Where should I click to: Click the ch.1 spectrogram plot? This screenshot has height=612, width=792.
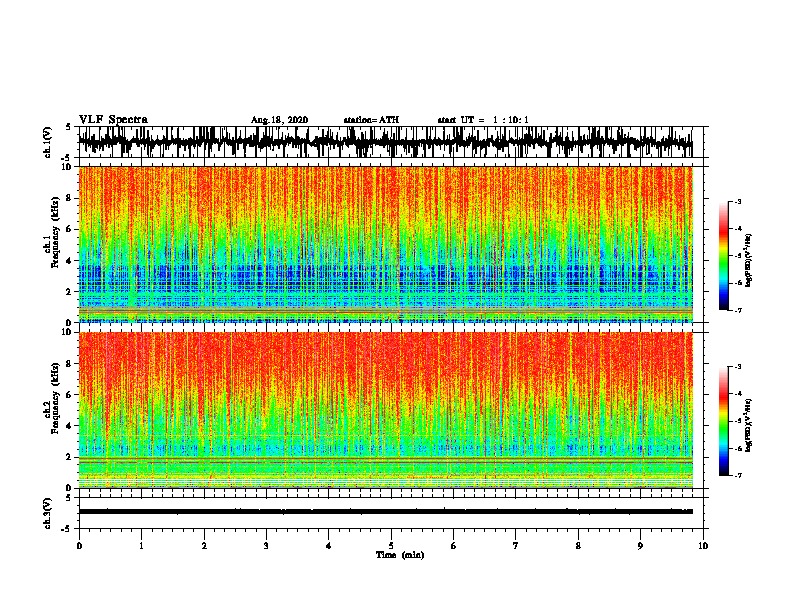tap(385, 244)
